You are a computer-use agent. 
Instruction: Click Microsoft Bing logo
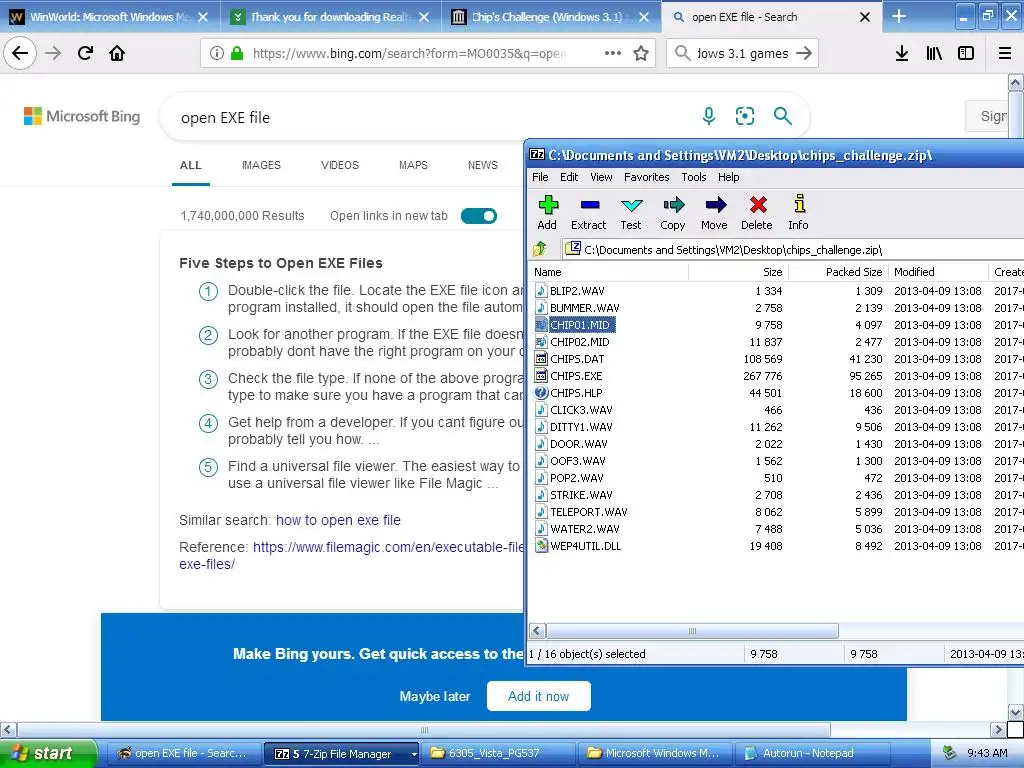tap(82, 116)
